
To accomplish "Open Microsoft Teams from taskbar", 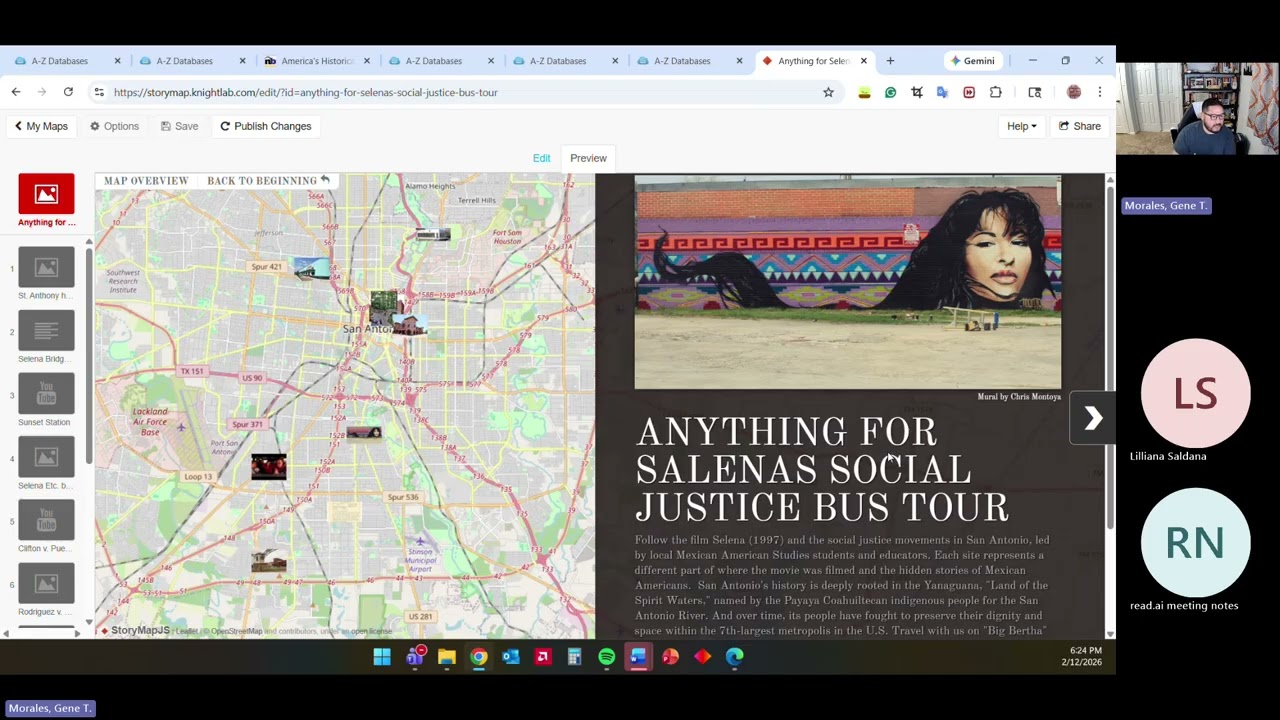I will tap(415, 657).
